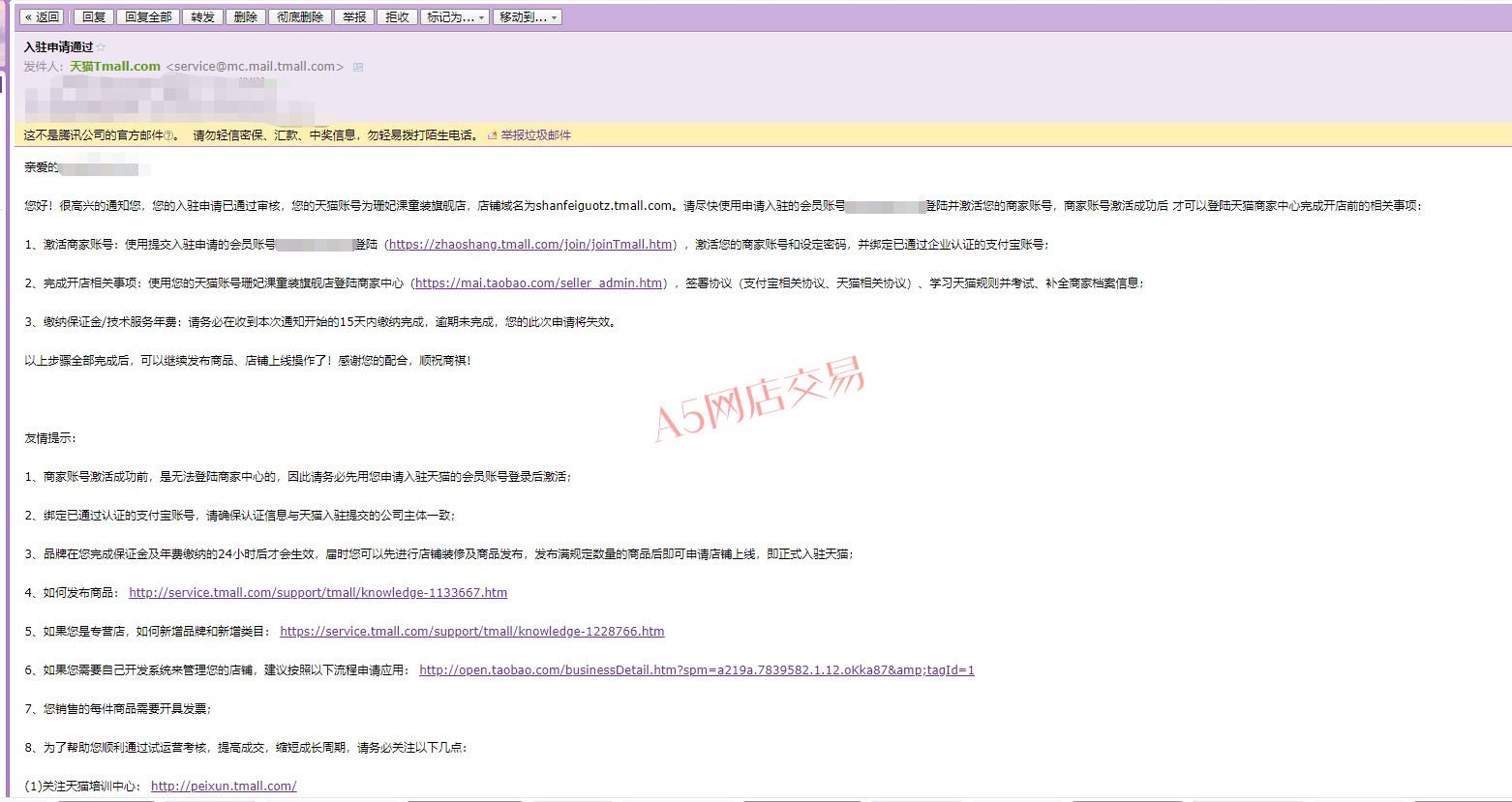Image resolution: width=1512 pixels, height=802 pixels.
Task: Forward email with 转发 button
Action: click(202, 16)
